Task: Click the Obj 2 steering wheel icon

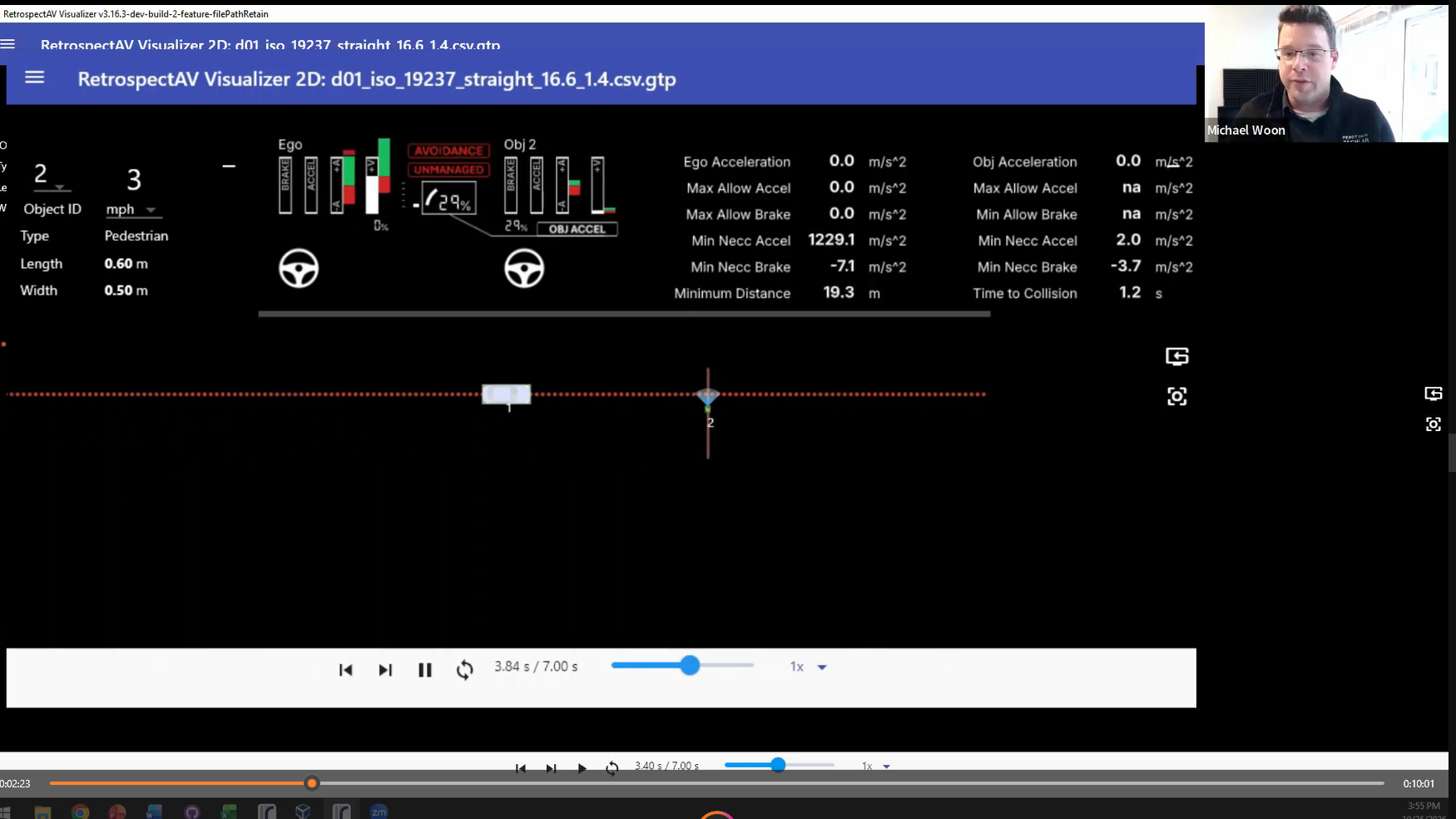Action: [x=524, y=269]
